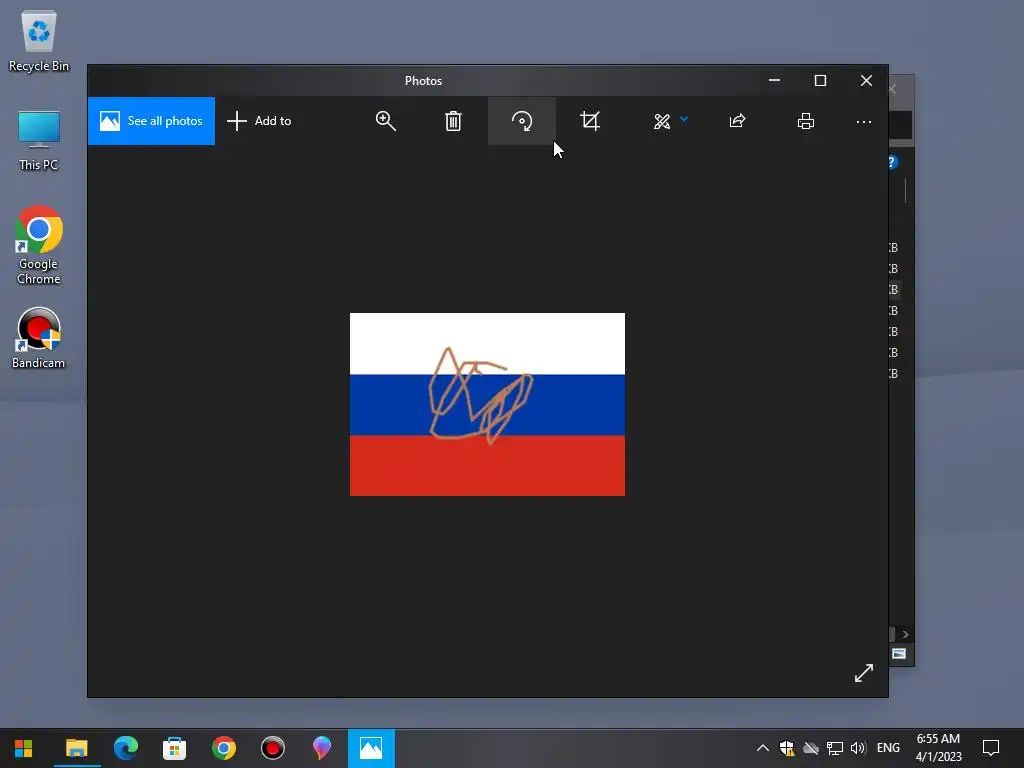Open the volume speaker tray icon
The image size is (1024, 768).
click(858, 748)
